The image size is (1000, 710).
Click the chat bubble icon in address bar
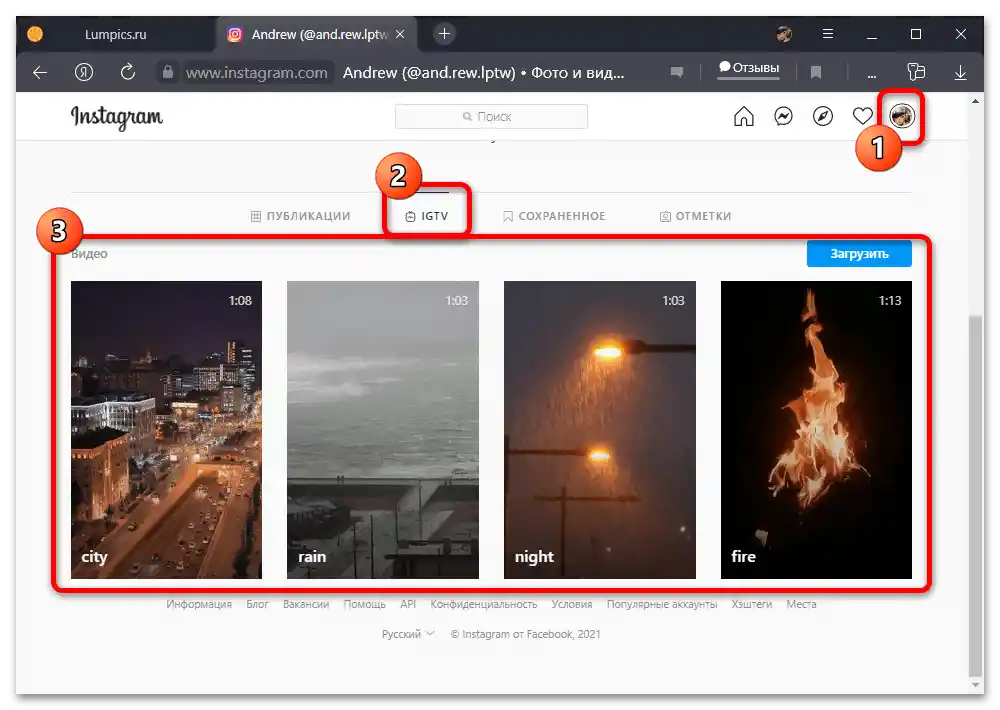pos(677,72)
